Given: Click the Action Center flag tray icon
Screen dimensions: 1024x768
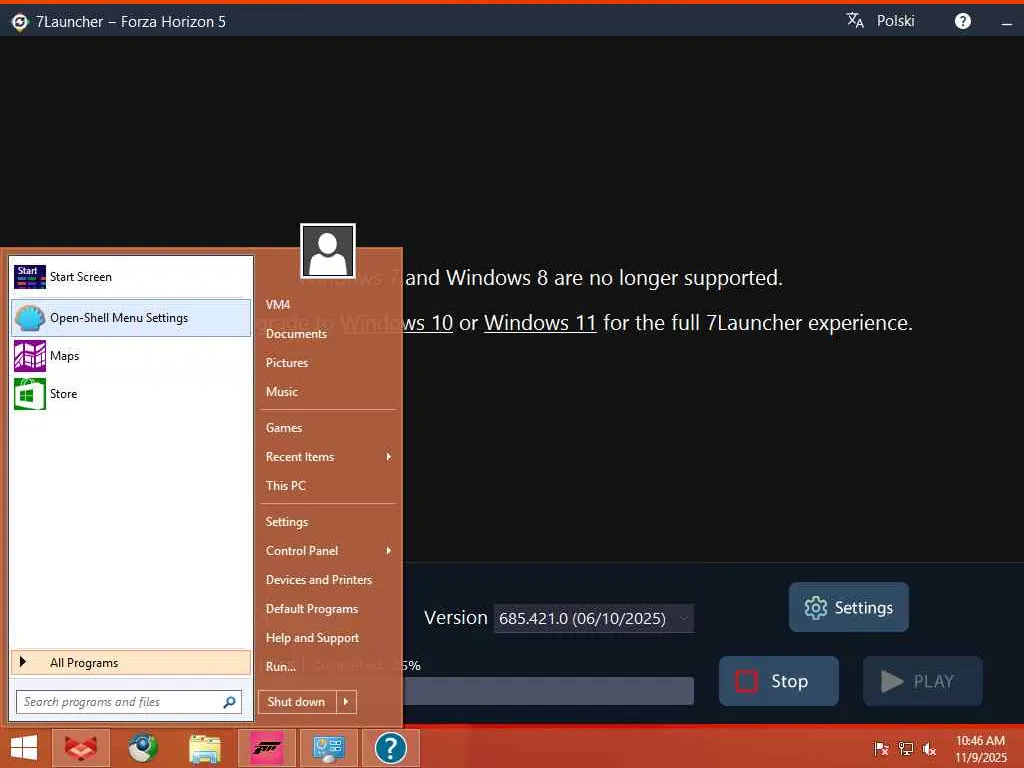Looking at the screenshot, I should pyautogui.click(x=881, y=749).
